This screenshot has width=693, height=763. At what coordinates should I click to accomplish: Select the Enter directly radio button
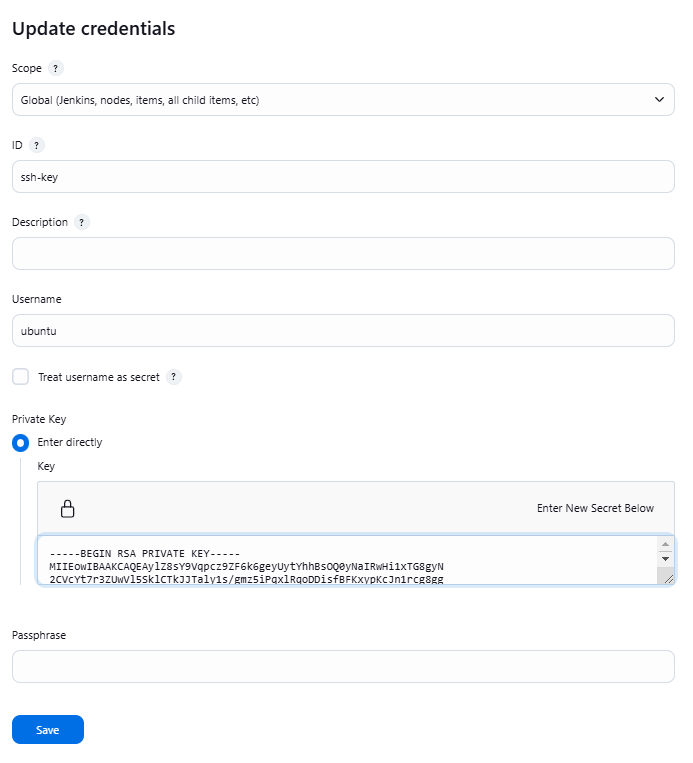coord(20,443)
